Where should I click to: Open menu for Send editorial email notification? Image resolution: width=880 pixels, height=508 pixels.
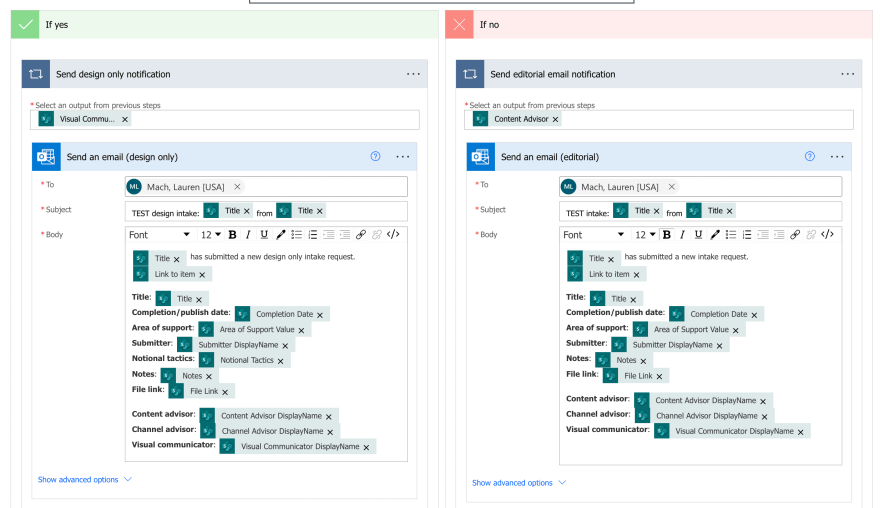(x=848, y=74)
